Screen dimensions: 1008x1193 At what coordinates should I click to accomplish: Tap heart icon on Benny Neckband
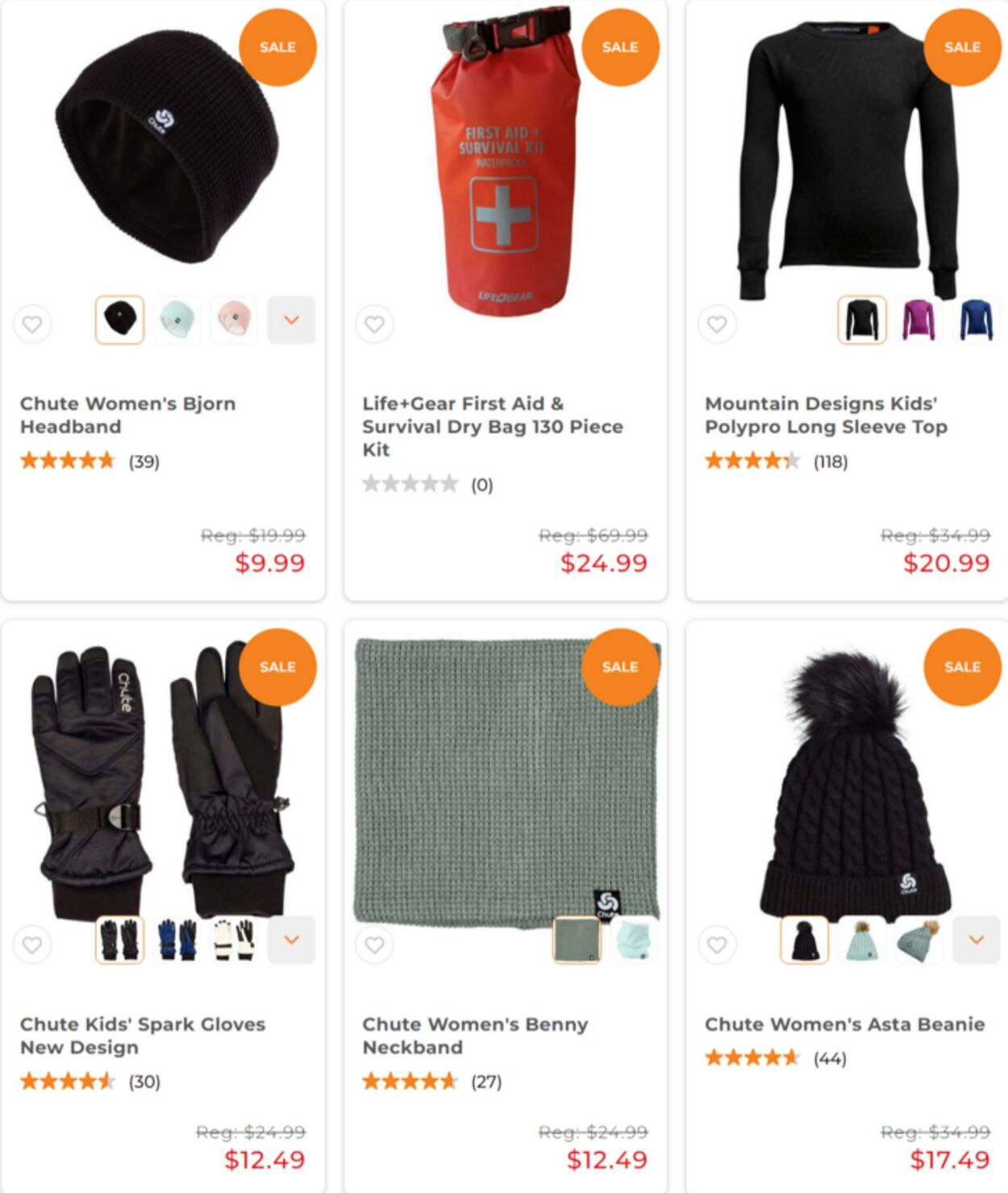tap(374, 945)
